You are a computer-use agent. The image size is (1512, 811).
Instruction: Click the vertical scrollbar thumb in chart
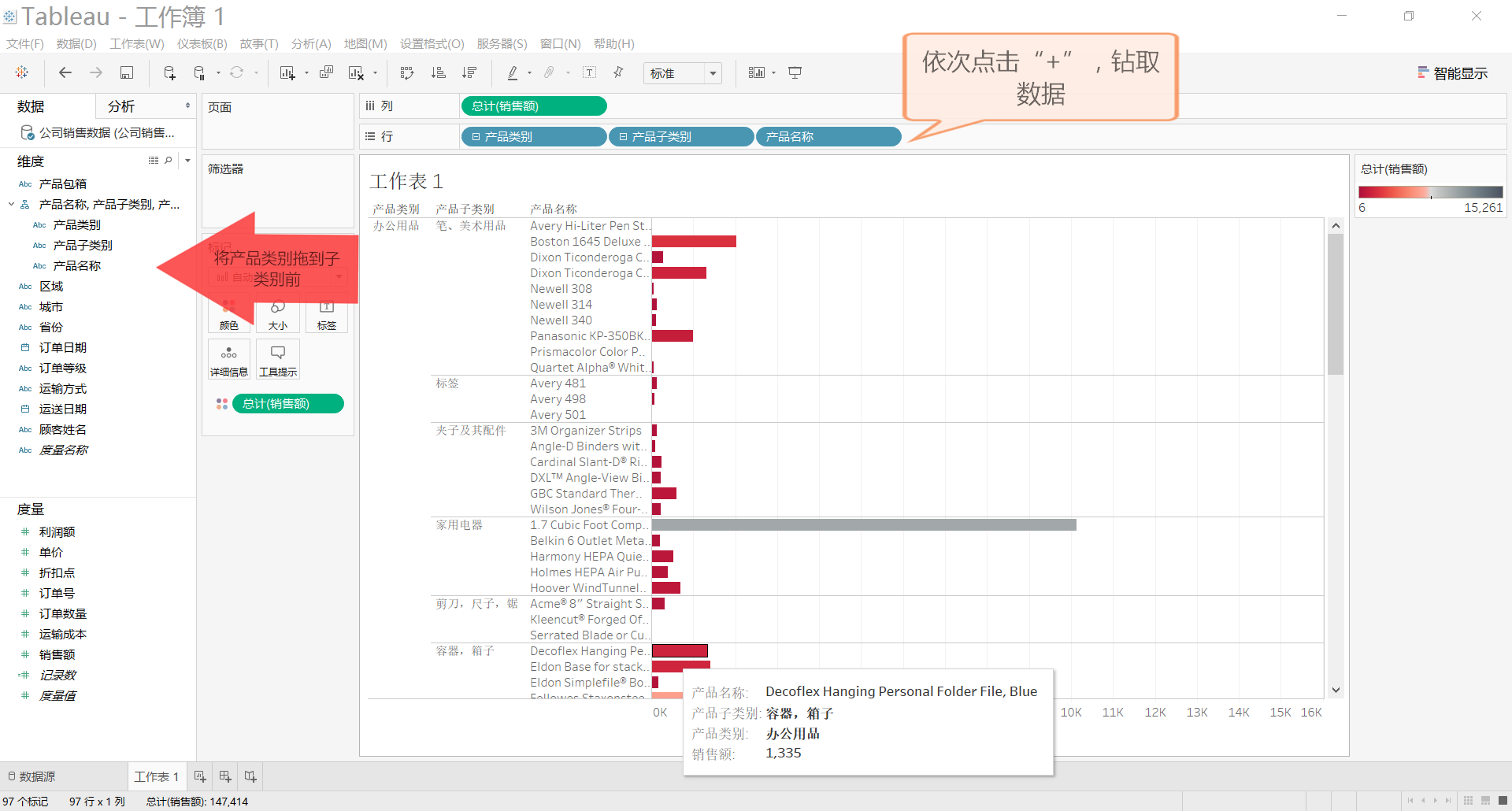(1336, 304)
